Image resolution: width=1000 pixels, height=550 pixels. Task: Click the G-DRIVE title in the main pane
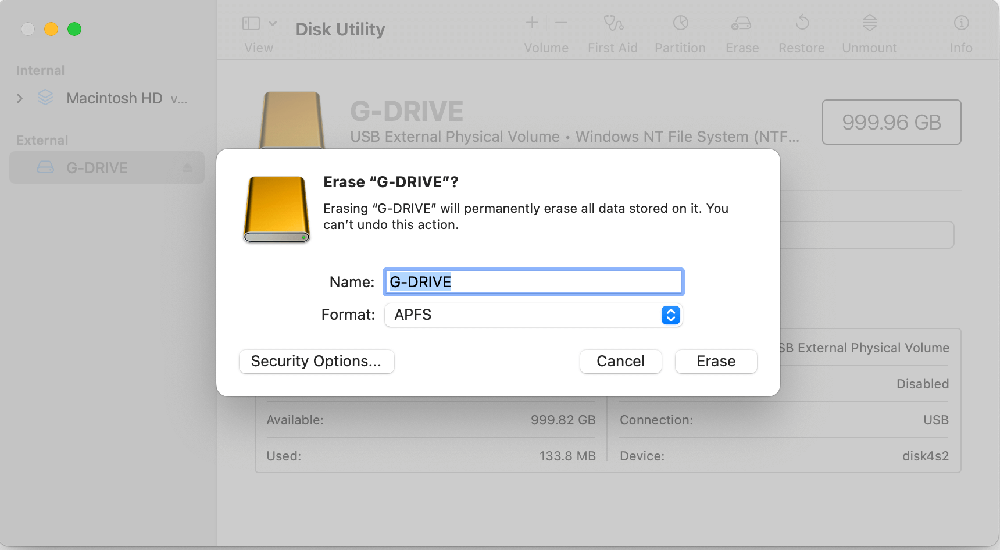[x=406, y=111]
